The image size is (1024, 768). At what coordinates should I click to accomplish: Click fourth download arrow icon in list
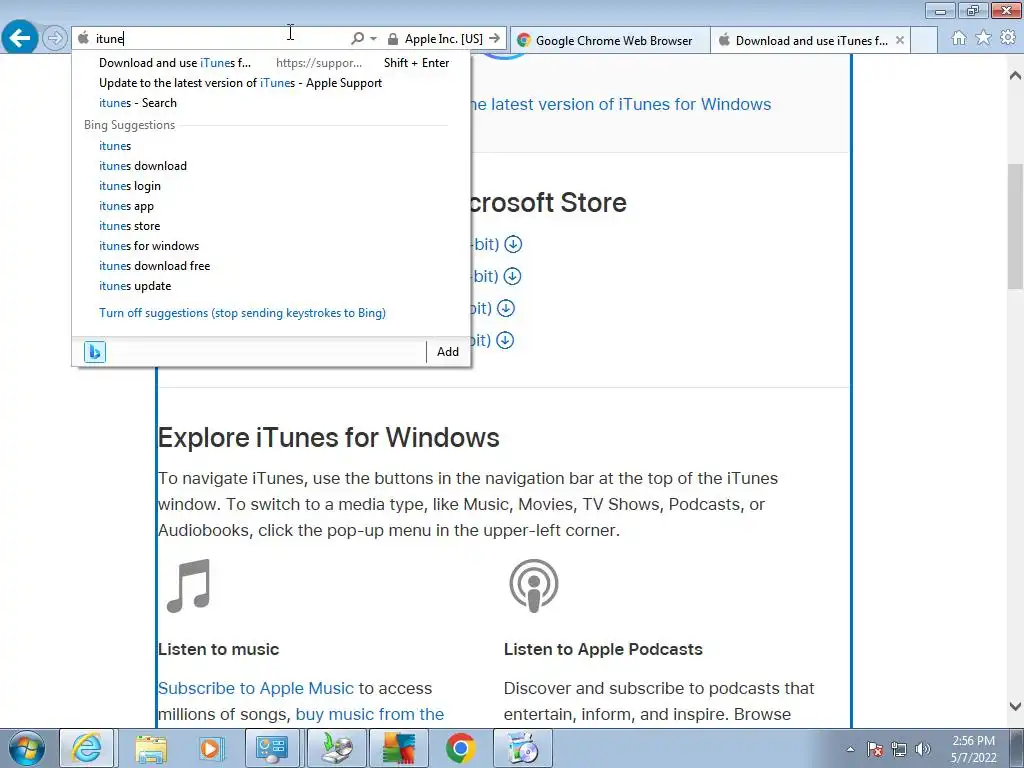(x=505, y=340)
